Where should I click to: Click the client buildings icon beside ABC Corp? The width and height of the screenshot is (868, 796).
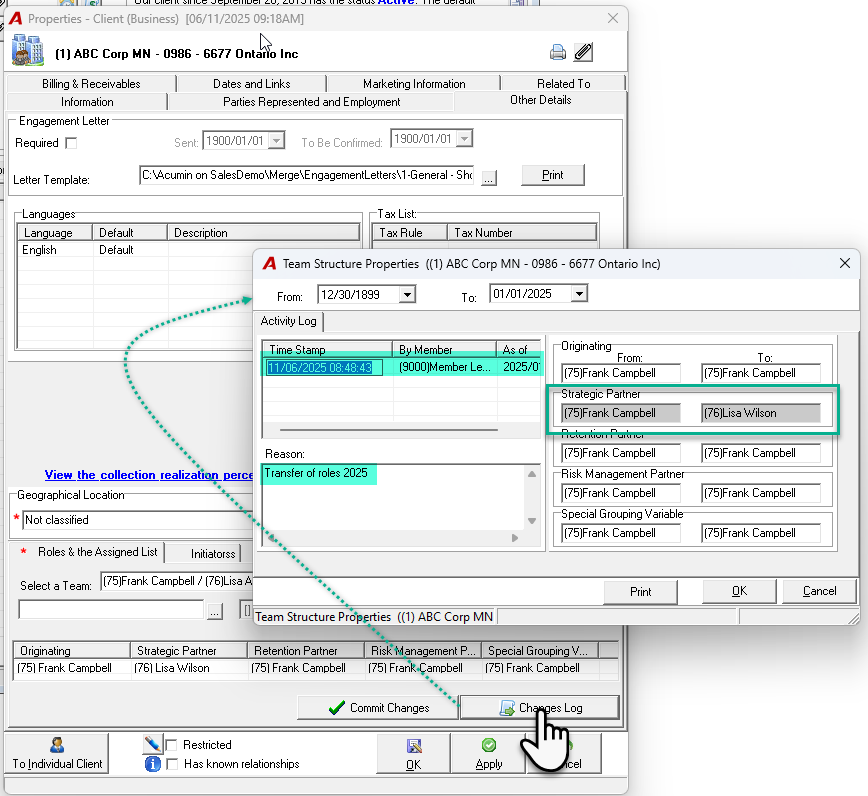28,50
